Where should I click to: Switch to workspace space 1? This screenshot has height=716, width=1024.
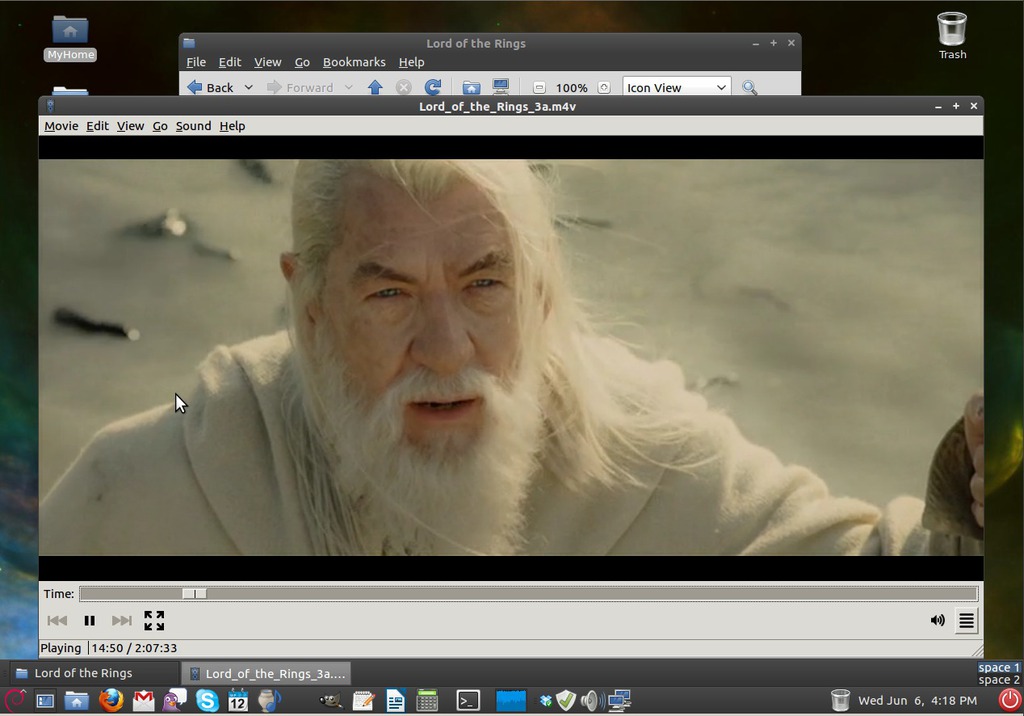pyautogui.click(x=999, y=667)
